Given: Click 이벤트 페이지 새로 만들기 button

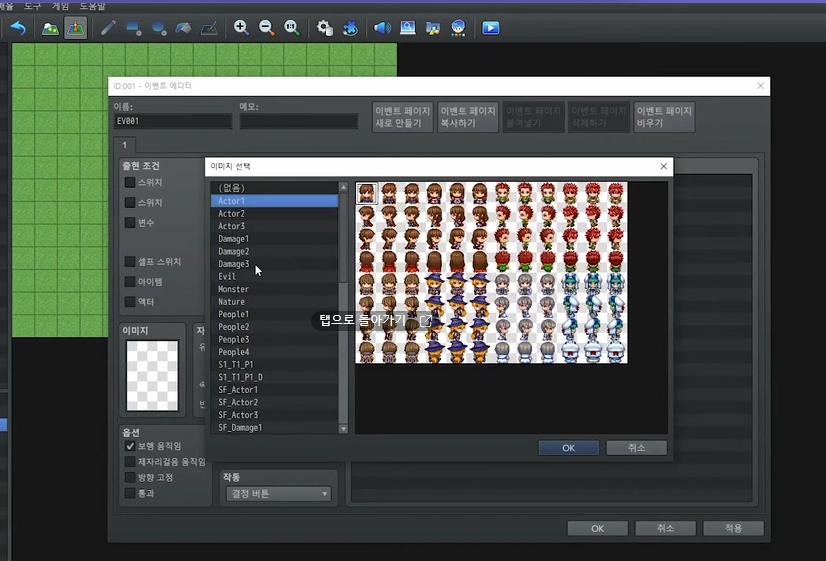Looking at the screenshot, I should (x=402, y=117).
